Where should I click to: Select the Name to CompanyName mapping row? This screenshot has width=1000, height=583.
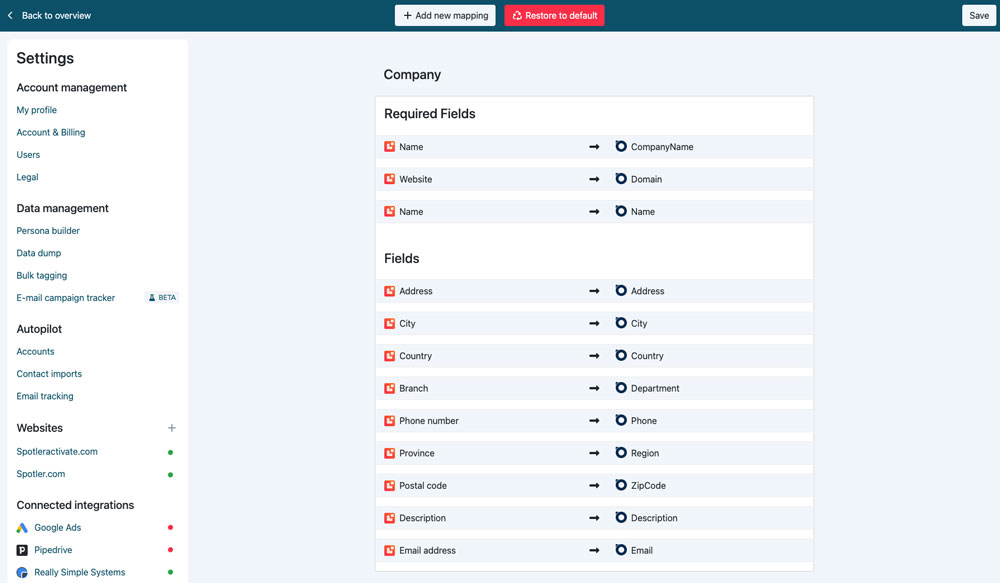[594, 147]
